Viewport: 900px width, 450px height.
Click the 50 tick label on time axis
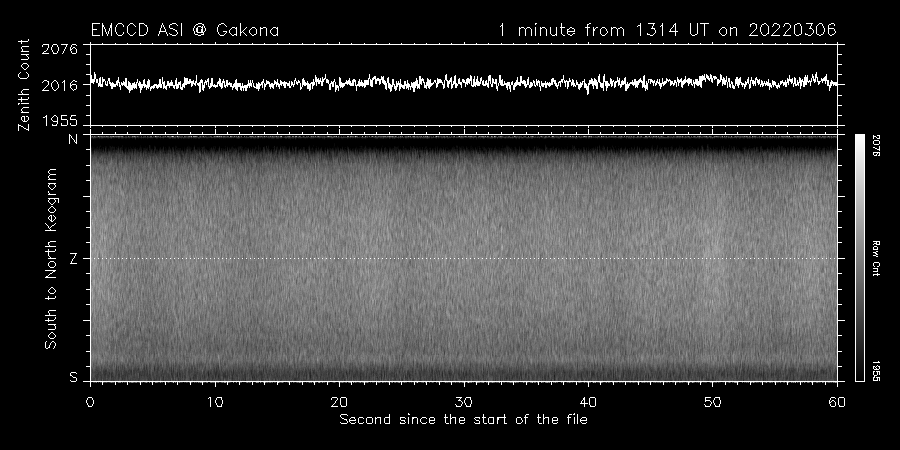pyautogui.click(x=713, y=402)
